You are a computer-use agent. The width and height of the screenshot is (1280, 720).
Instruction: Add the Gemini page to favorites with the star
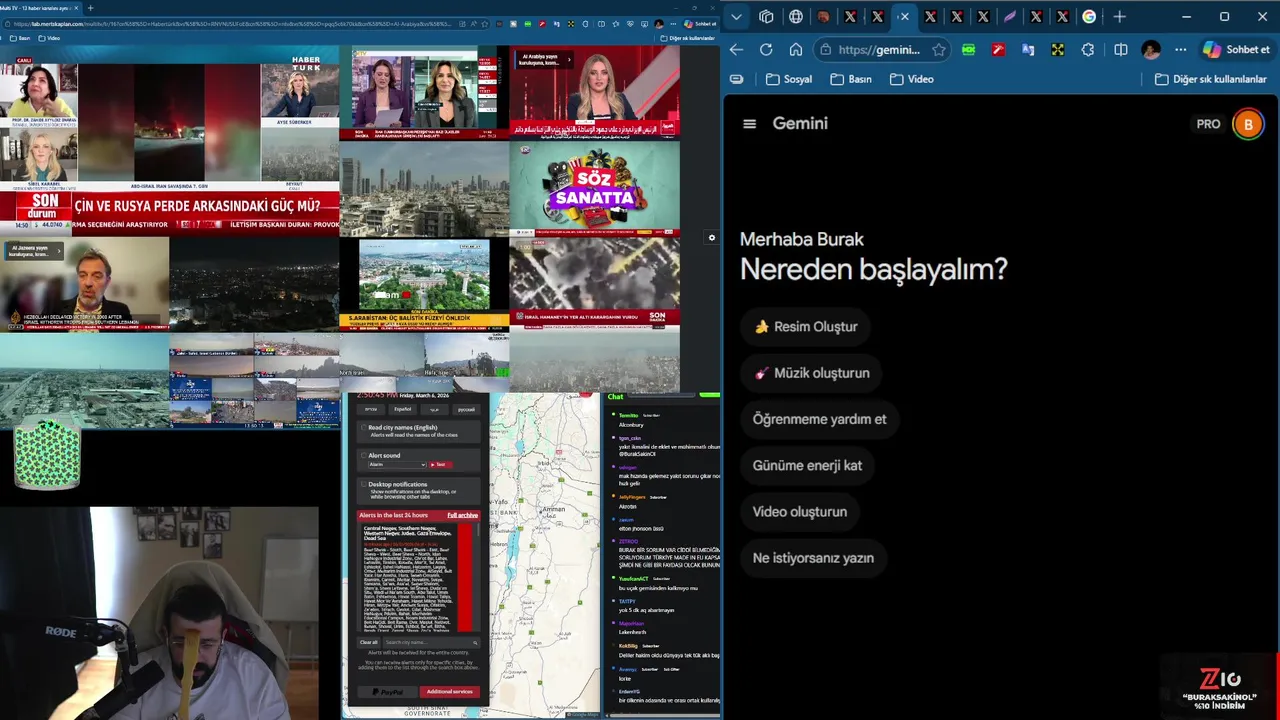coord(938,49)
